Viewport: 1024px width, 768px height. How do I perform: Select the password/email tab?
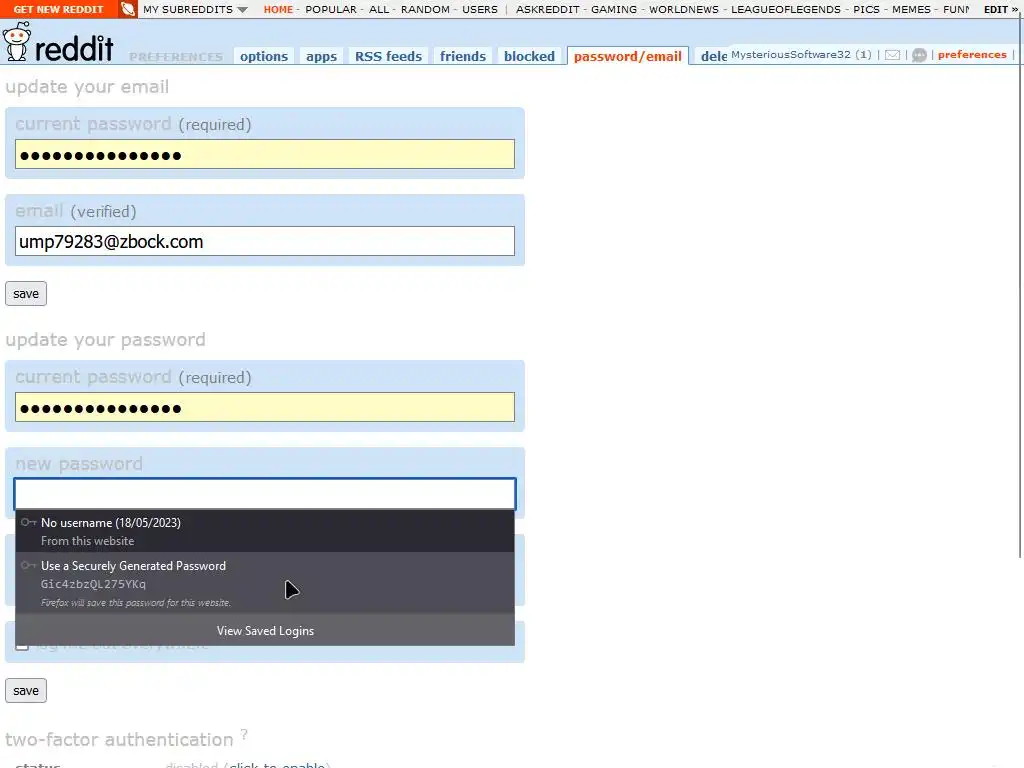coord(628,56)
